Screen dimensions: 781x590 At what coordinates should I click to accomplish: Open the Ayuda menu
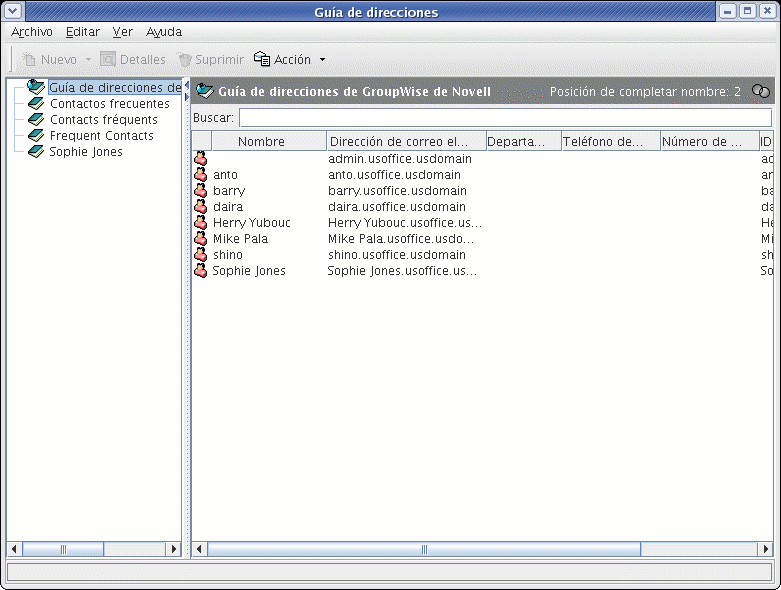click(x=164, y=32)
